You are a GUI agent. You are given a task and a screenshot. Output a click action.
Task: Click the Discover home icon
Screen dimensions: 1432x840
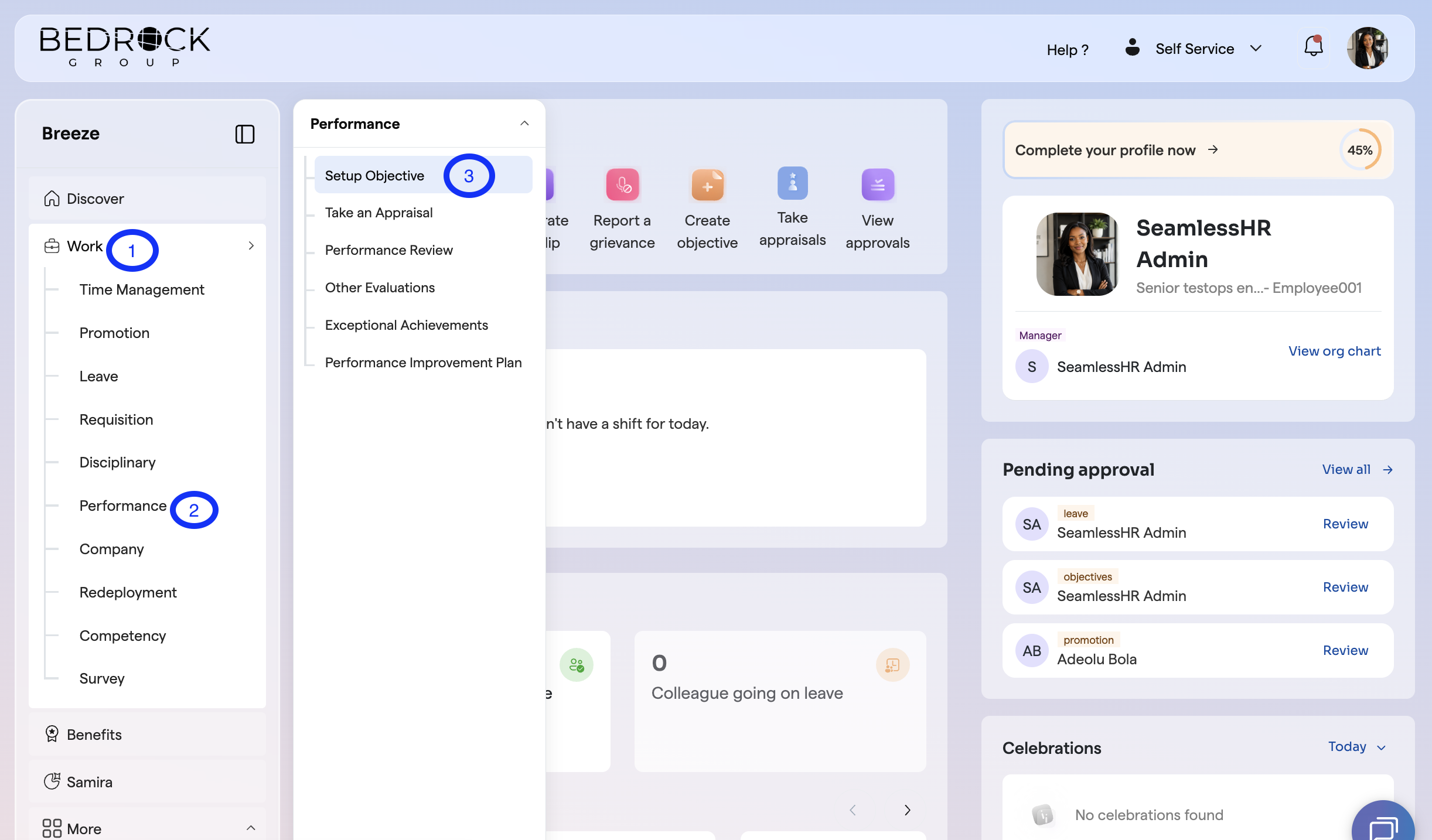pyautogui.click(x=52, y=199)
